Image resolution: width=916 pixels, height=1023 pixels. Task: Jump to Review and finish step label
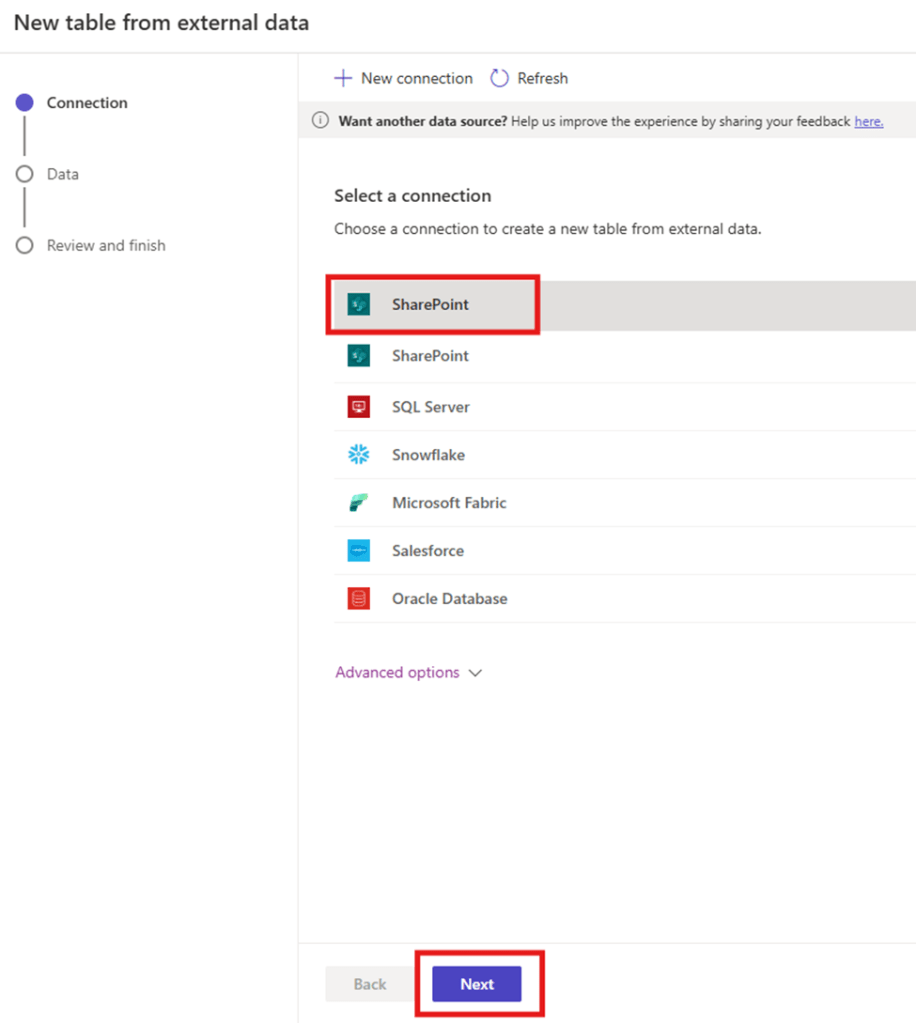point(106,246)
